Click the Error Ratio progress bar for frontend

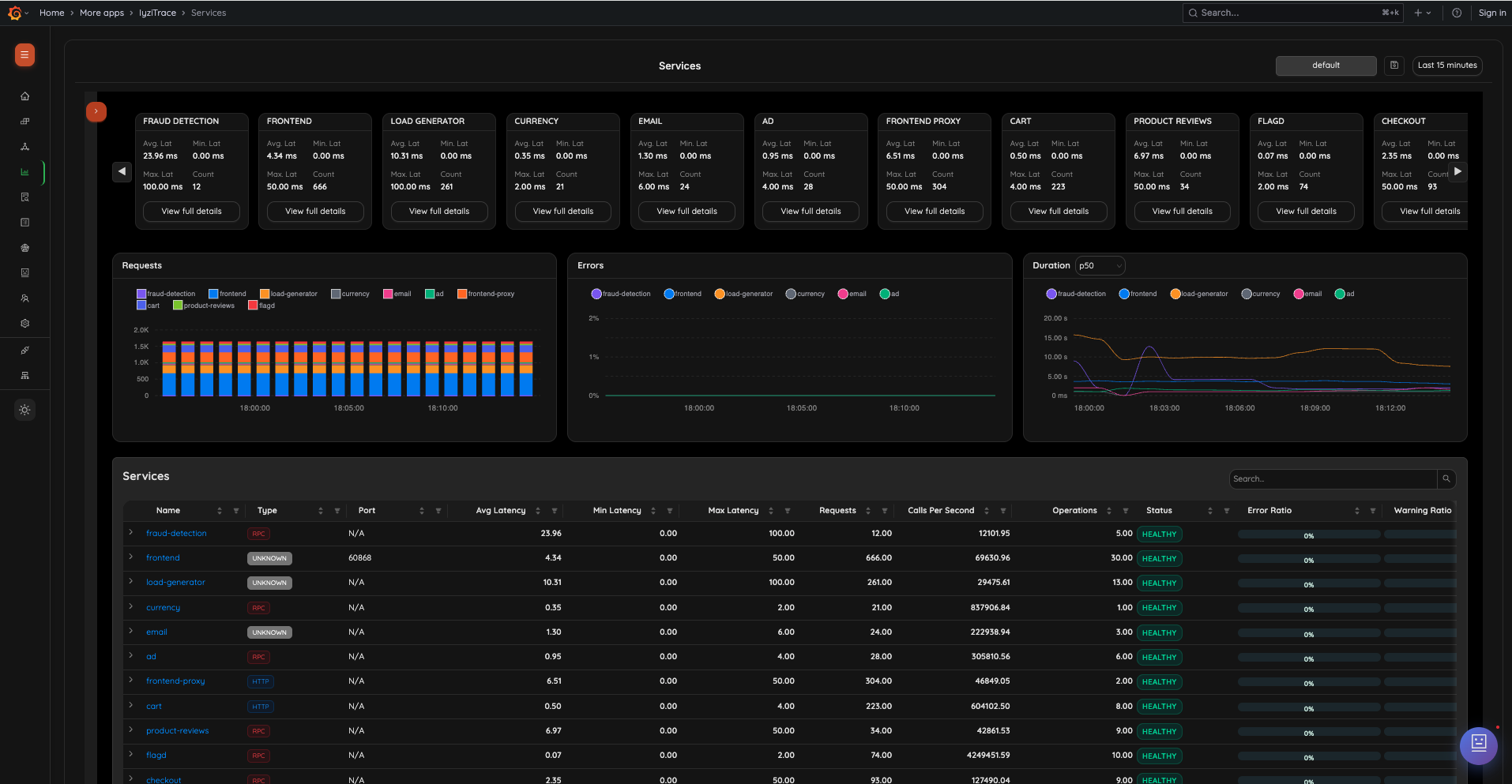point(1307,558)
